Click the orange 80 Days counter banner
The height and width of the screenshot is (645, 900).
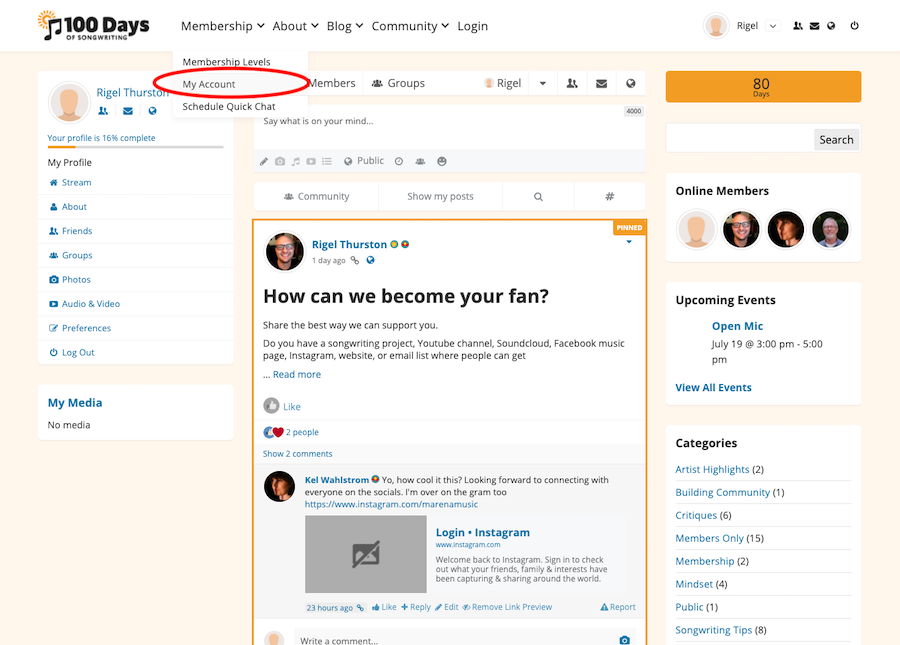(x=763, y=87)
